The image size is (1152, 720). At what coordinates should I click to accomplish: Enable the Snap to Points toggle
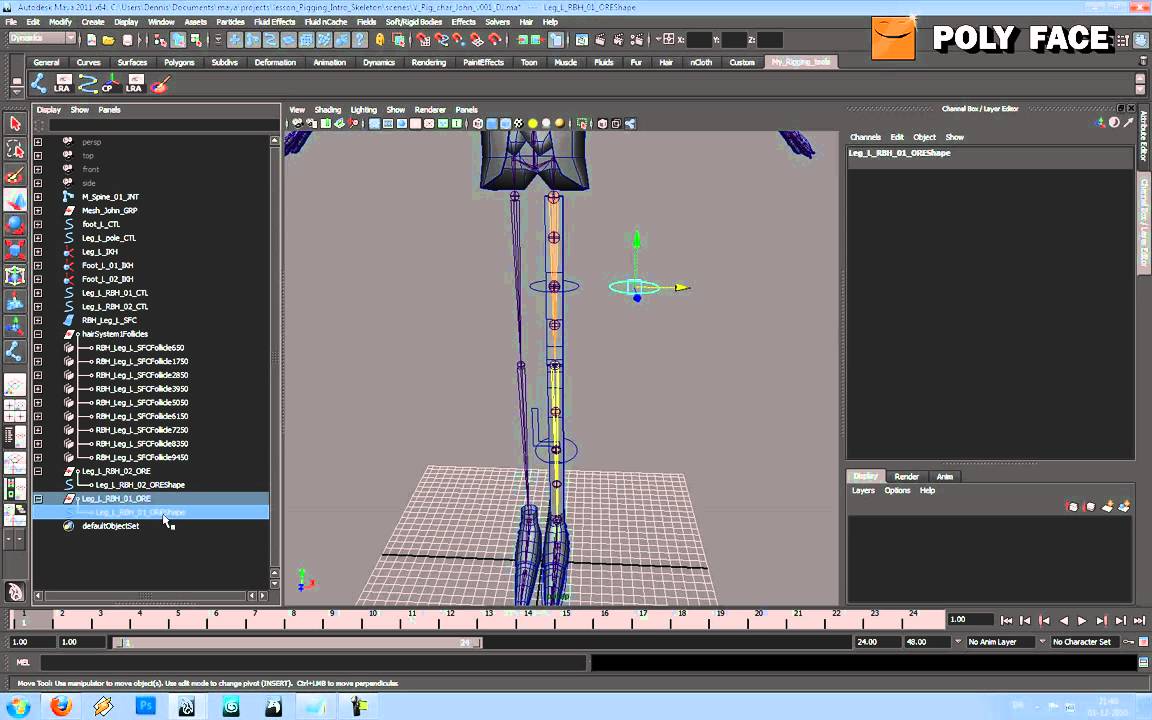(457, 40)
